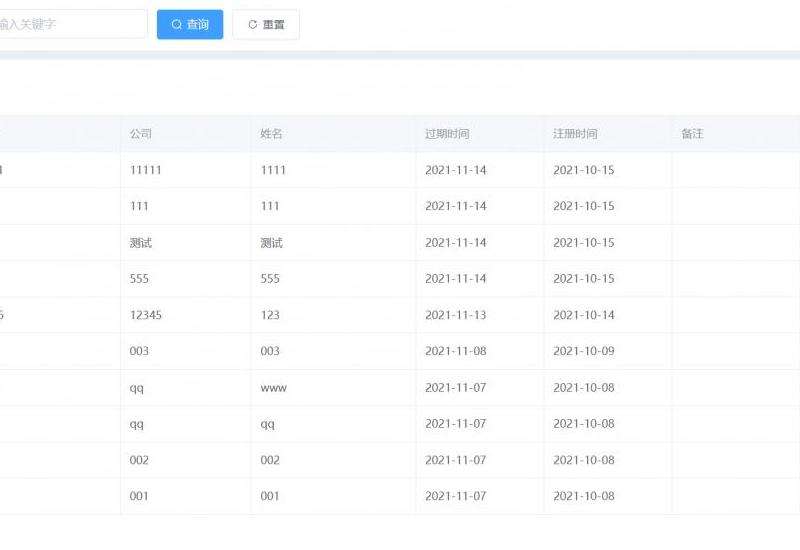Select name cell www
Screen dimensions: 800x550
tap(273, 388)
